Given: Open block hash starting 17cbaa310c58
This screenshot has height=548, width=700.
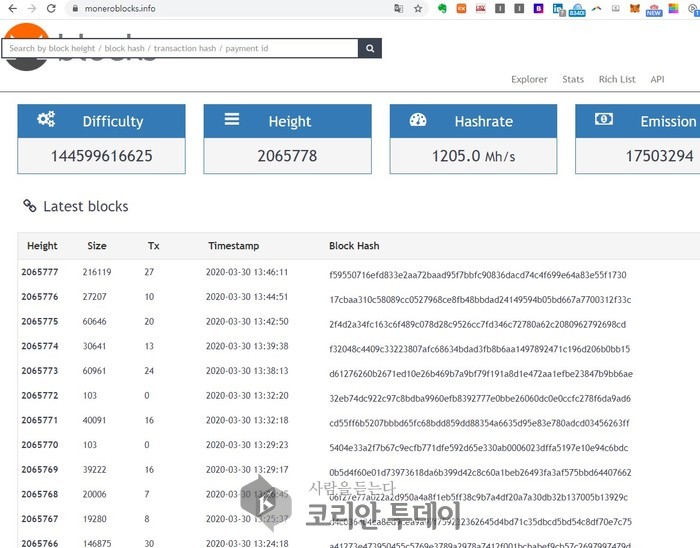Looking at the screenshot, I should click(480, 299).
